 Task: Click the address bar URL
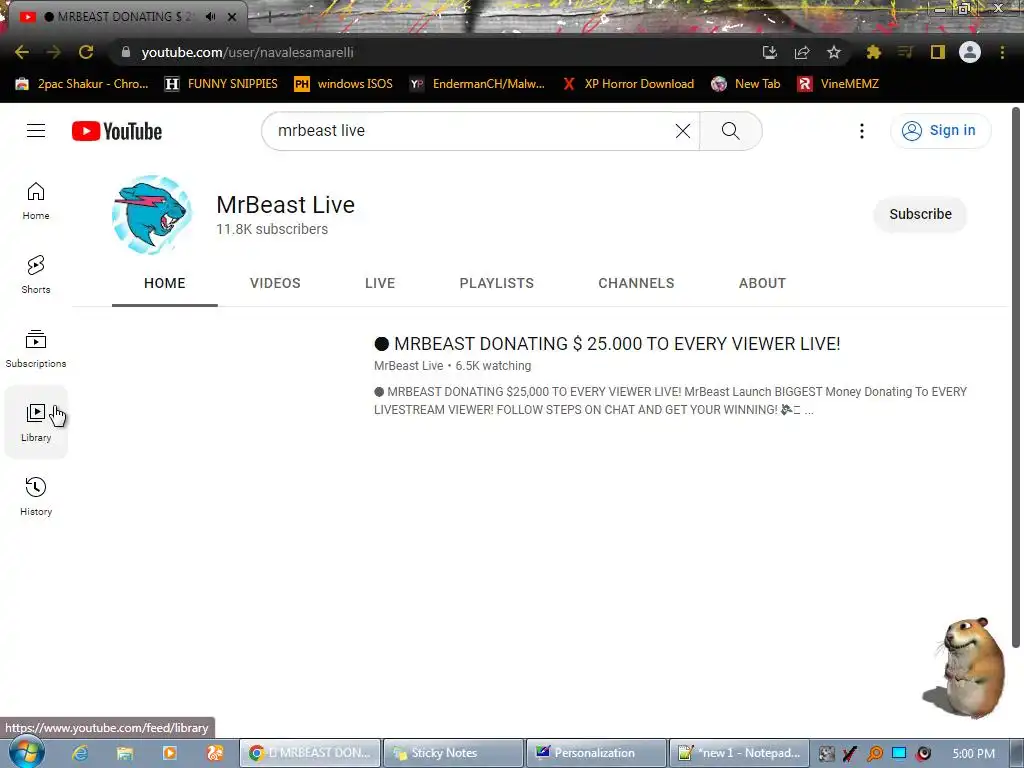(x=248, y=52)
